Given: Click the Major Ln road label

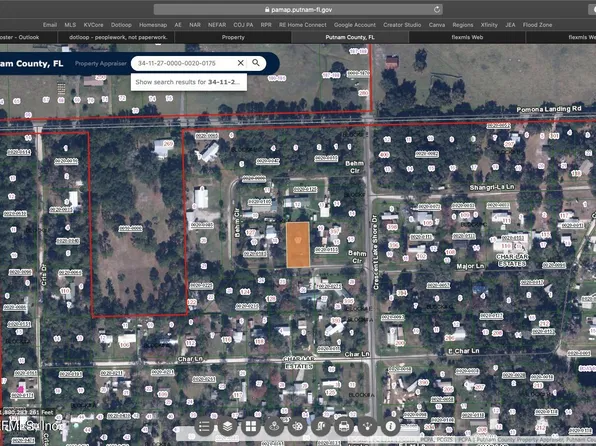Looking at the screenshot, I should point(470,266).
